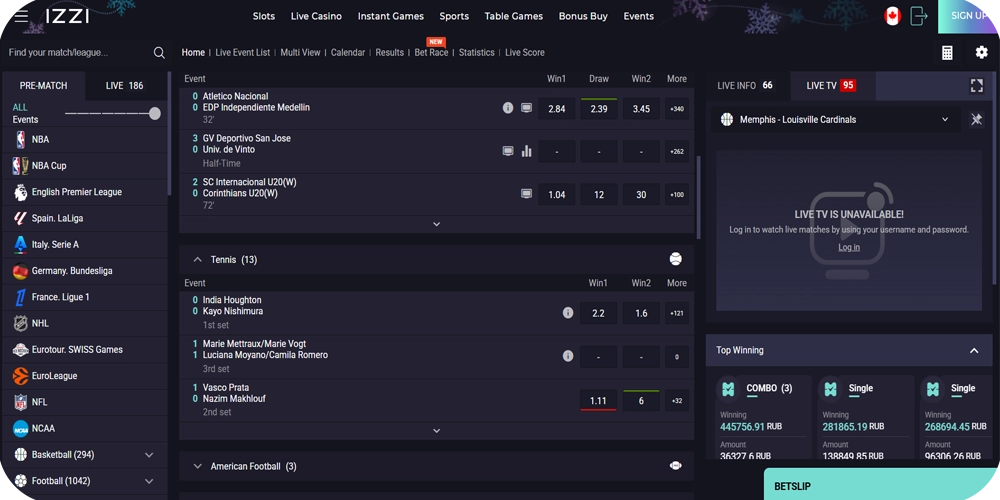Select Win2 odds 1.6 for Kayo Nishimura

tap(641, 313)
